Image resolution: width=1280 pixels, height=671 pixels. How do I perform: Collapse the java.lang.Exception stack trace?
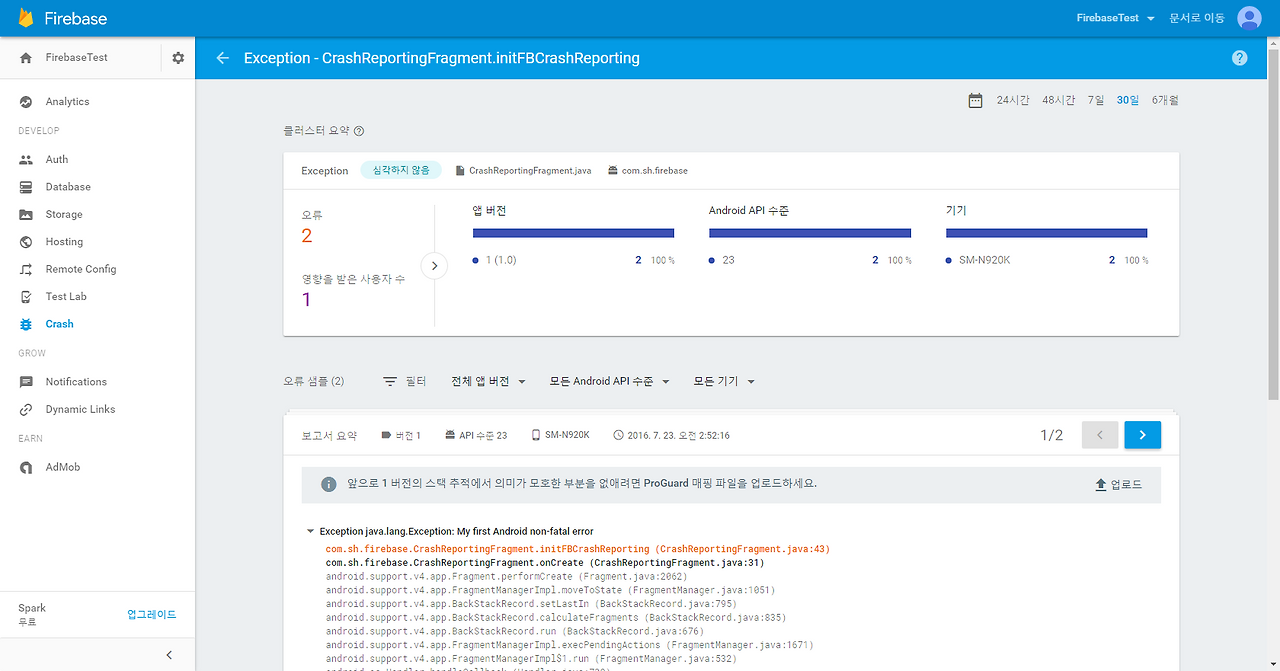tap(310, 530)
